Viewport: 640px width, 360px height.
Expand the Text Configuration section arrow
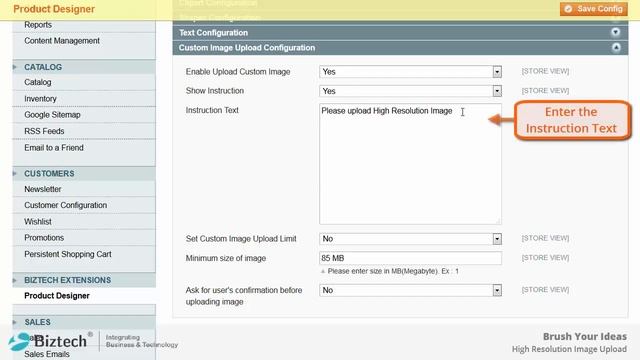(616, 32)
